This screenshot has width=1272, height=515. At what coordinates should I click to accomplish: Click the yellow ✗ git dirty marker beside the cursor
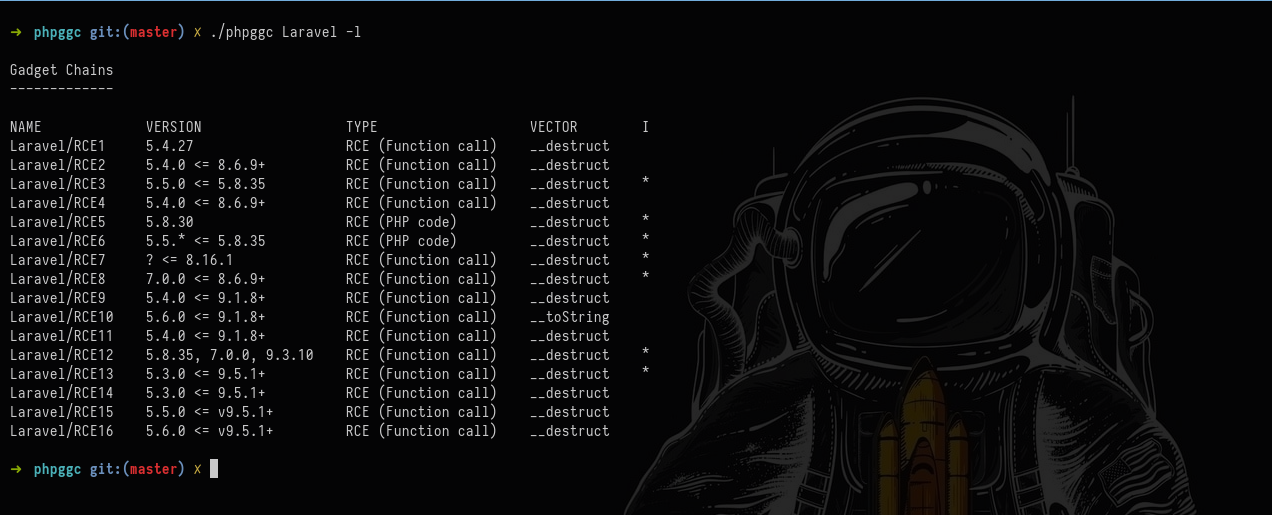point(197,469)
